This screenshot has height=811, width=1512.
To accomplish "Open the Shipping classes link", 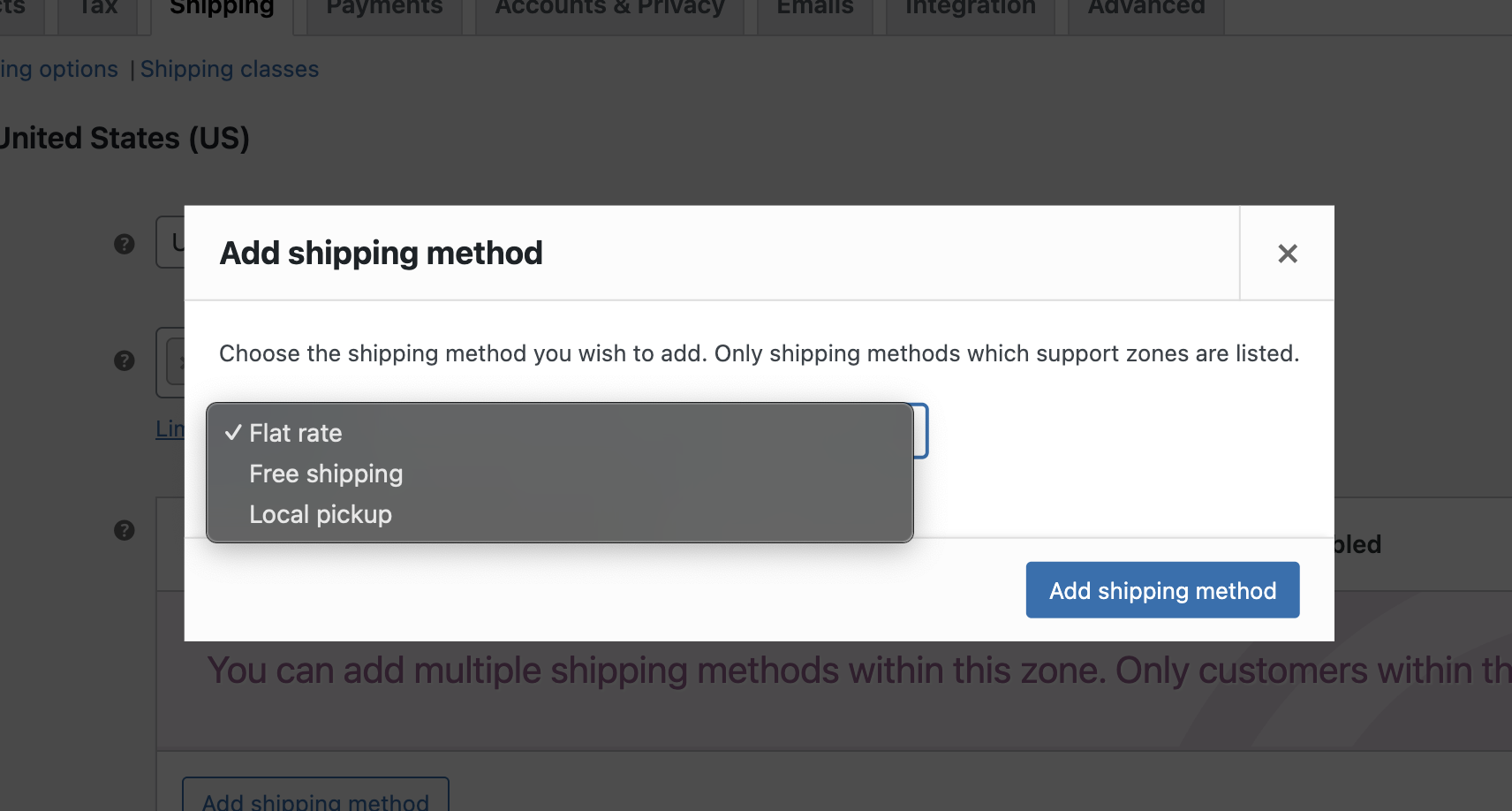I will coord(230,69).
